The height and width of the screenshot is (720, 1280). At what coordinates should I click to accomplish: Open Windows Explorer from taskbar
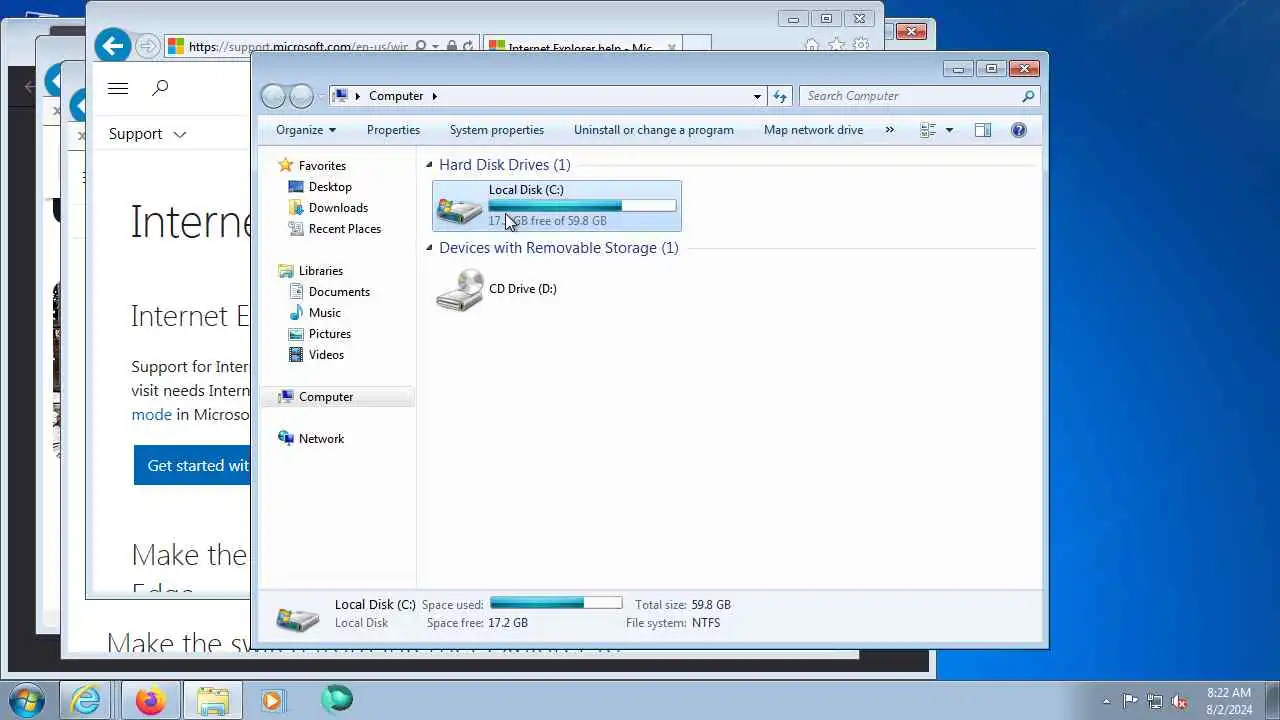click(x=213, y=700)
